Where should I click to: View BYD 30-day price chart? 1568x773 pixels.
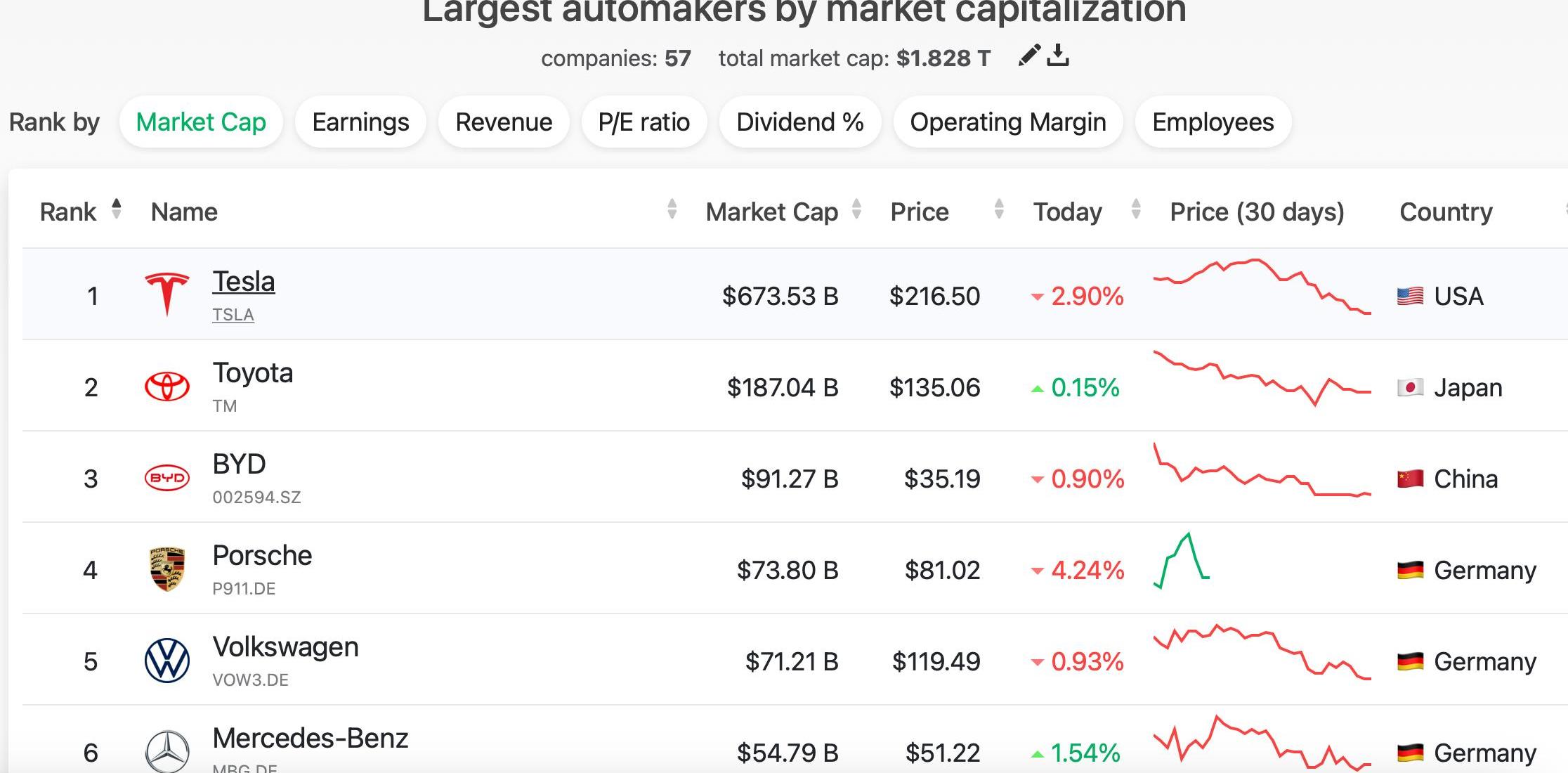(1262, 469)
